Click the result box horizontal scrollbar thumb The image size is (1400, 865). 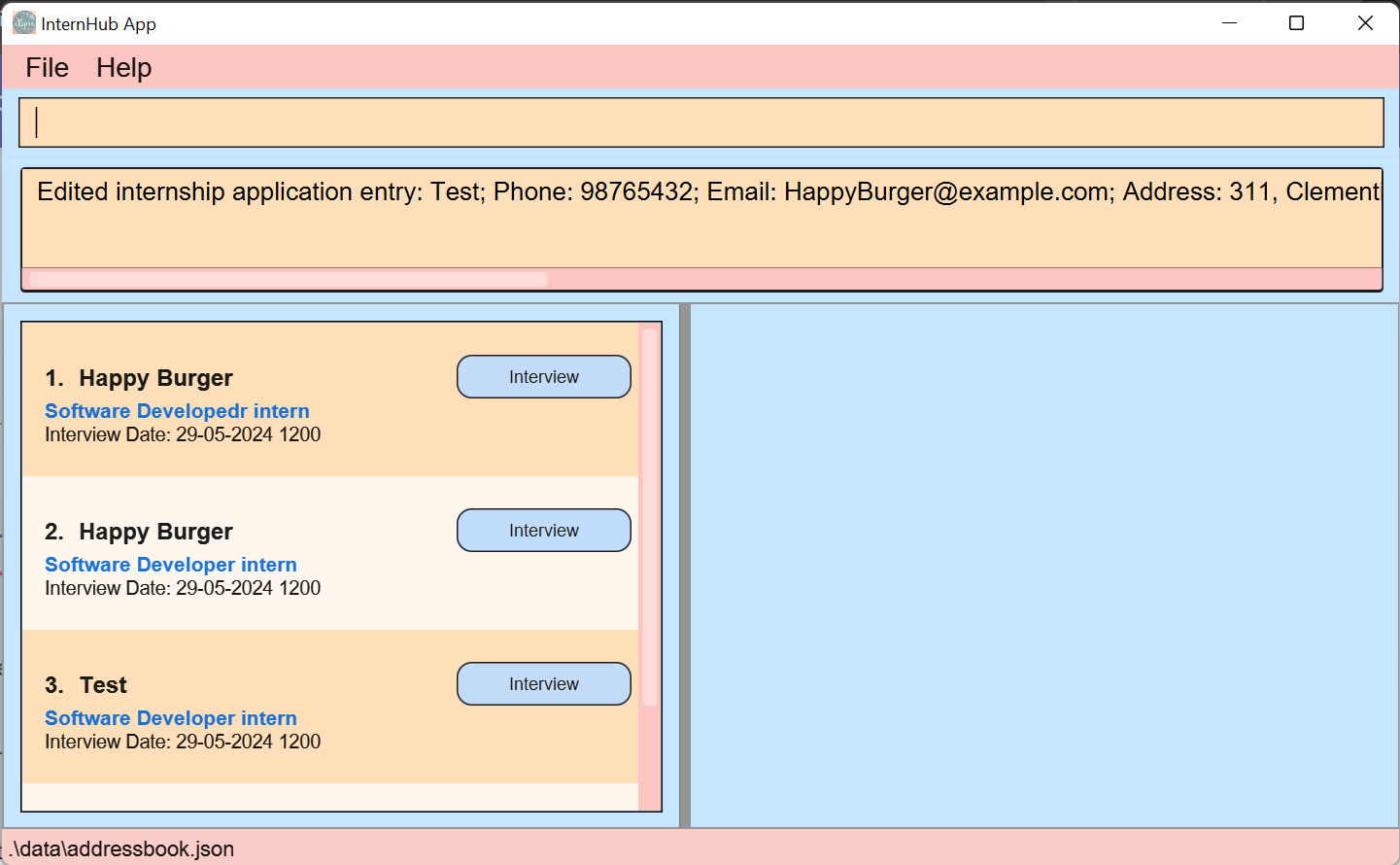(x=289, y=279)
